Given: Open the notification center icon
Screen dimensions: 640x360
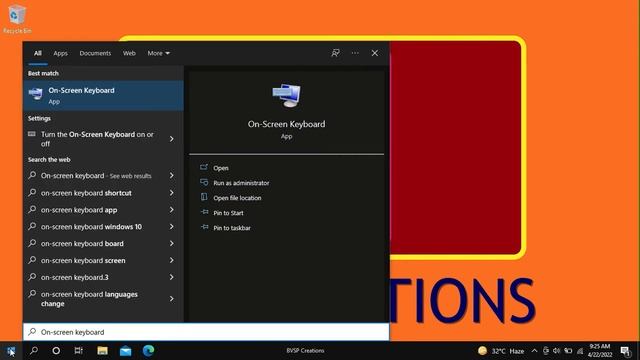Looking at the screenshot, I should pyautogui.click(x=625, y=351).
